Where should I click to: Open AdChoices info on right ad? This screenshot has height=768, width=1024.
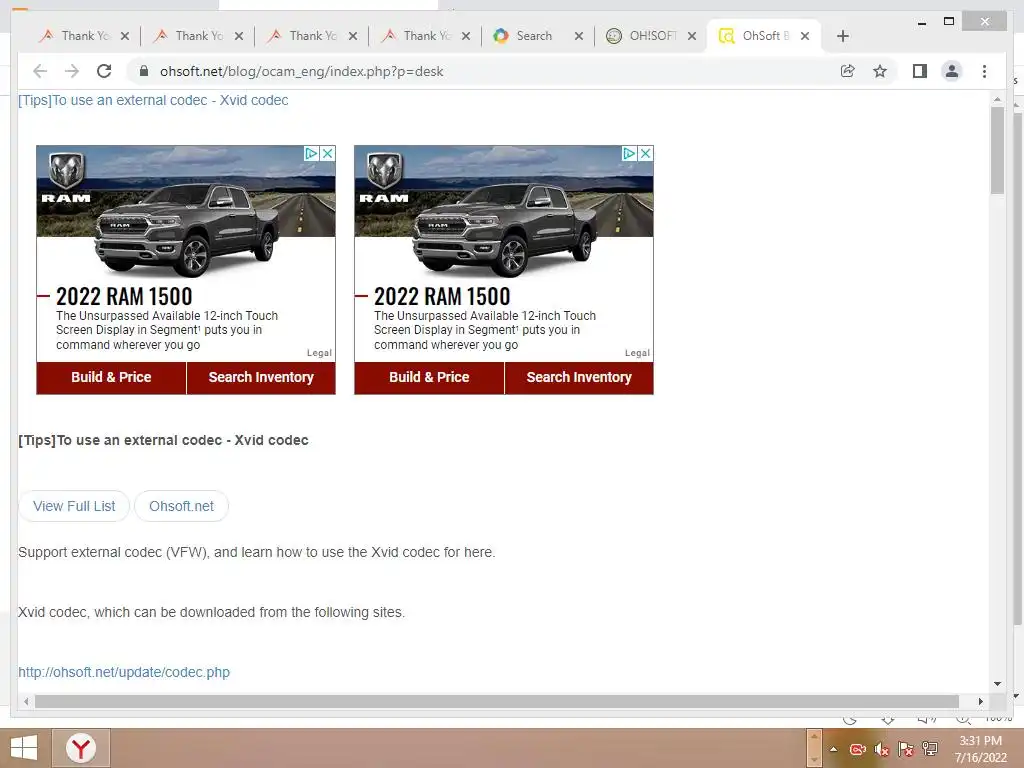point(629,153)
